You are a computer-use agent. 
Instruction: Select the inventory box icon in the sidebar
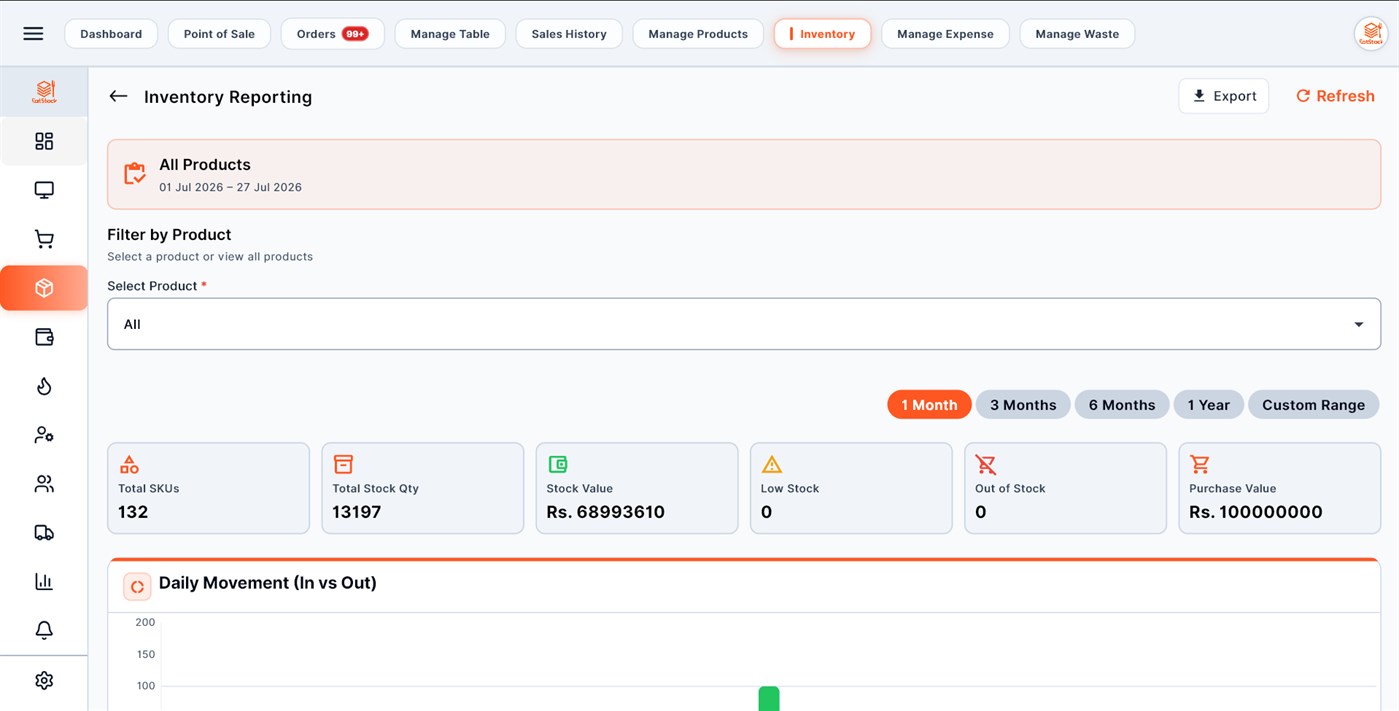[44, 288]
